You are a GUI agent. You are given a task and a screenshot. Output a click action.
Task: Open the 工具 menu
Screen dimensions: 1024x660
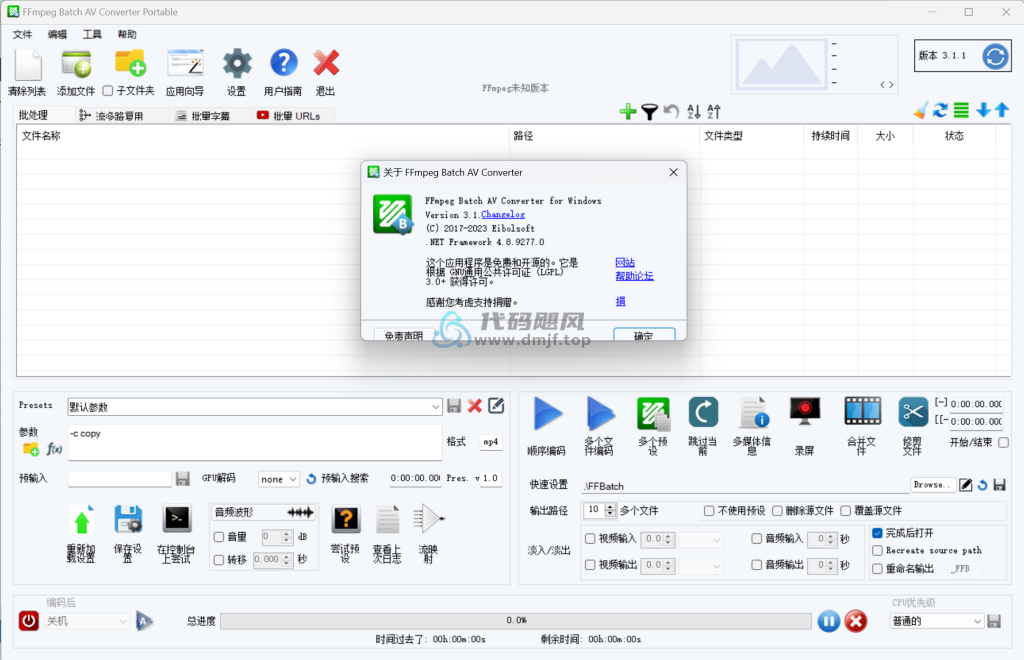pyautogui.click(x=92, y=34)
